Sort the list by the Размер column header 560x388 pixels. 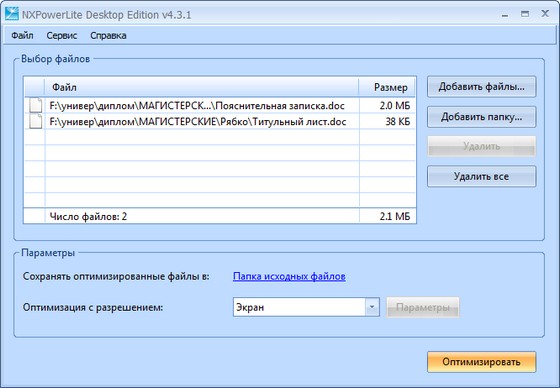[x=388, y=87]
